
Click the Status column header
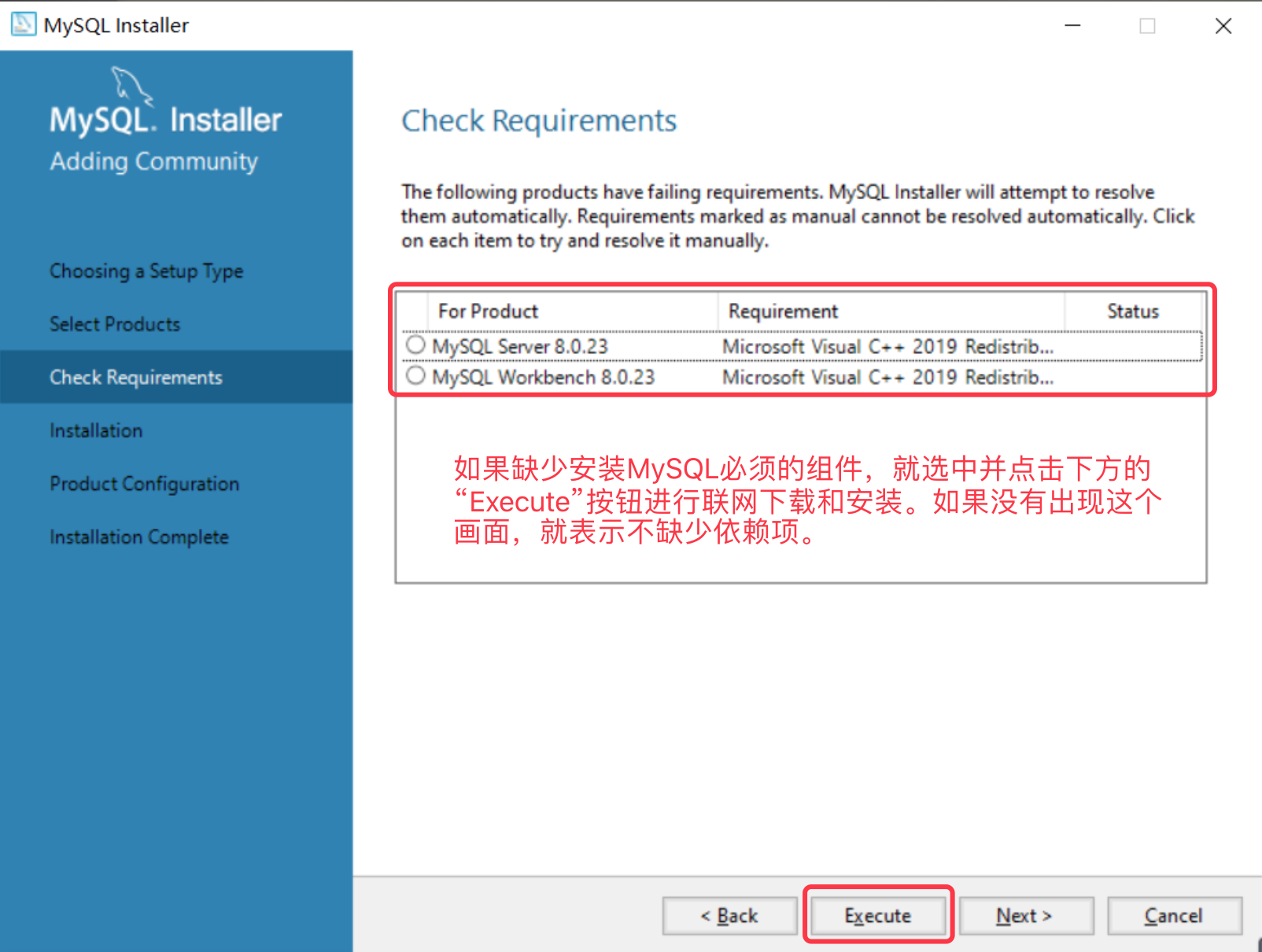click(1132, 312)
